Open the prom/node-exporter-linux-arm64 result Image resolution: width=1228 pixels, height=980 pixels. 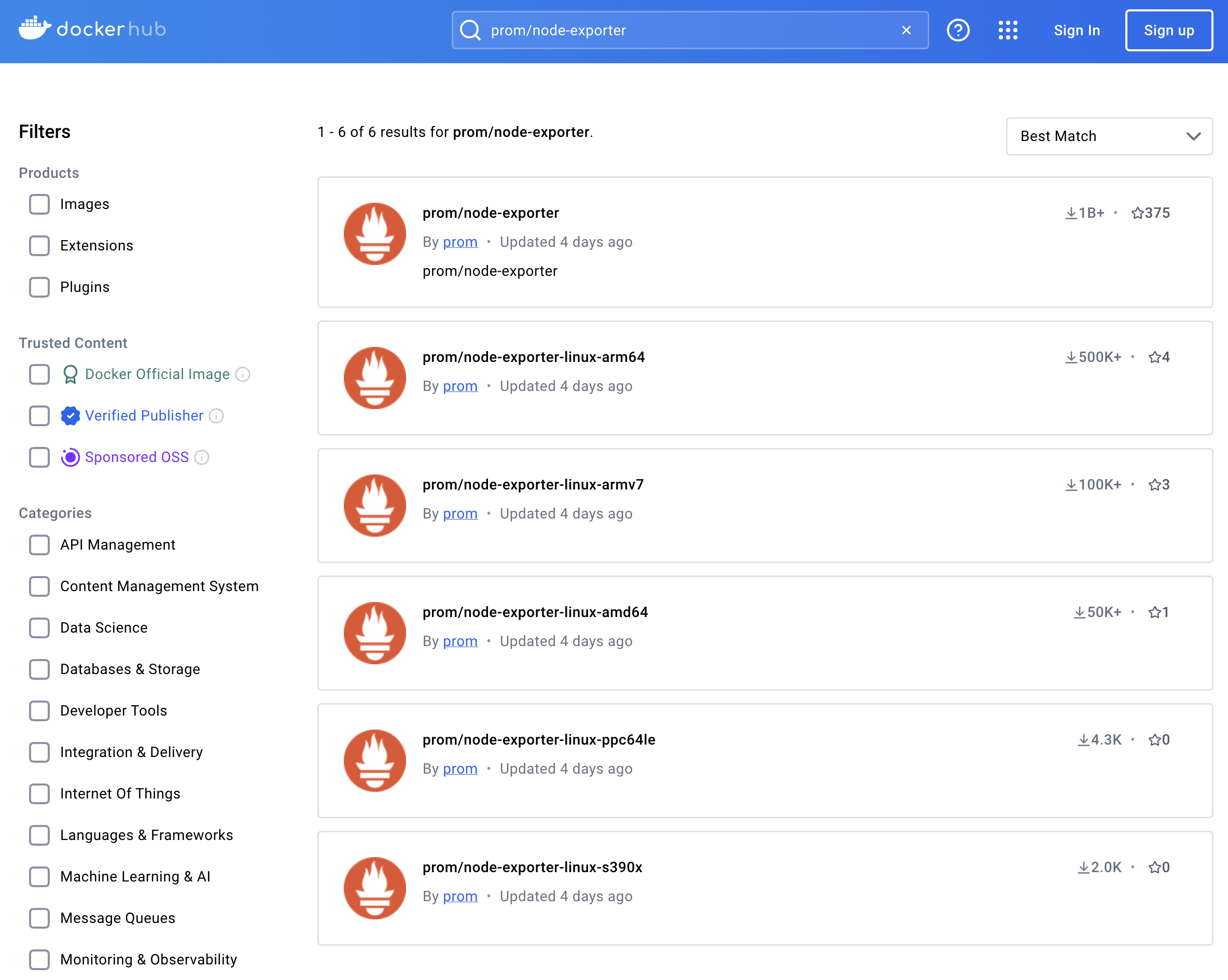click(x=533, y=357)
